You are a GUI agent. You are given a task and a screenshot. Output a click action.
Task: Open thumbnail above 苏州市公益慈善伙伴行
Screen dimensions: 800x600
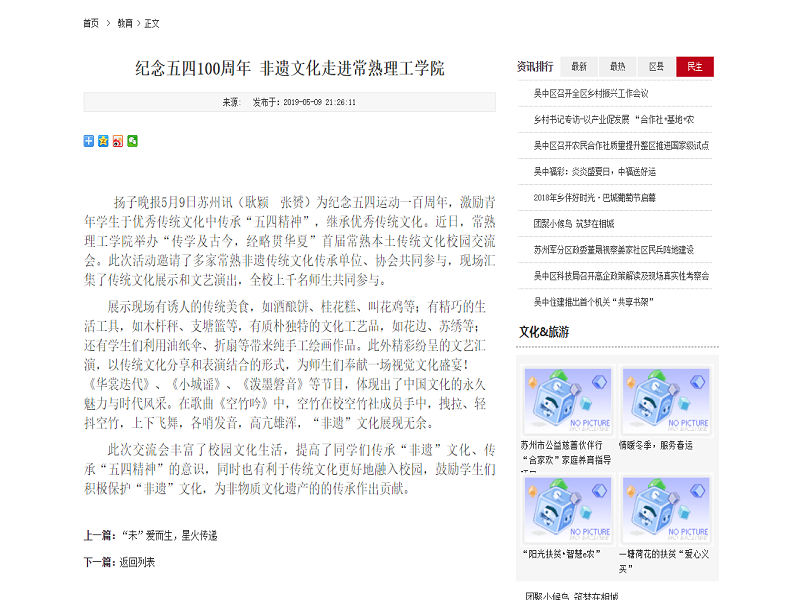point(568,399)
